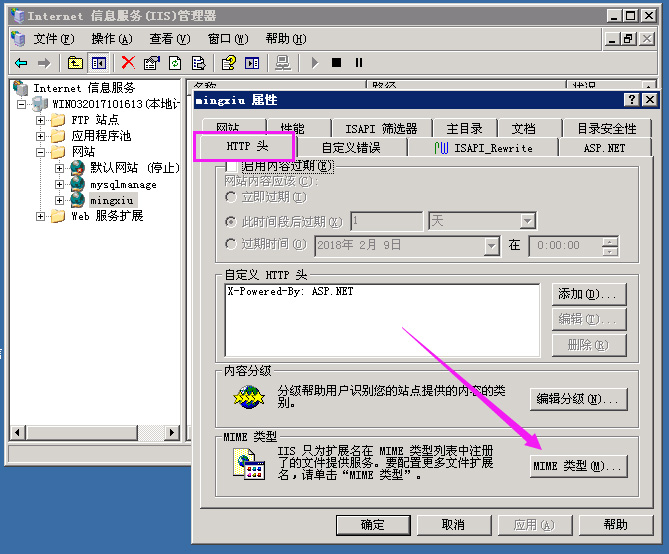The height and width of the screenshot is (554, 669).
Task: Select the 此时间段后过期 radio button
Action: point(230,222)
